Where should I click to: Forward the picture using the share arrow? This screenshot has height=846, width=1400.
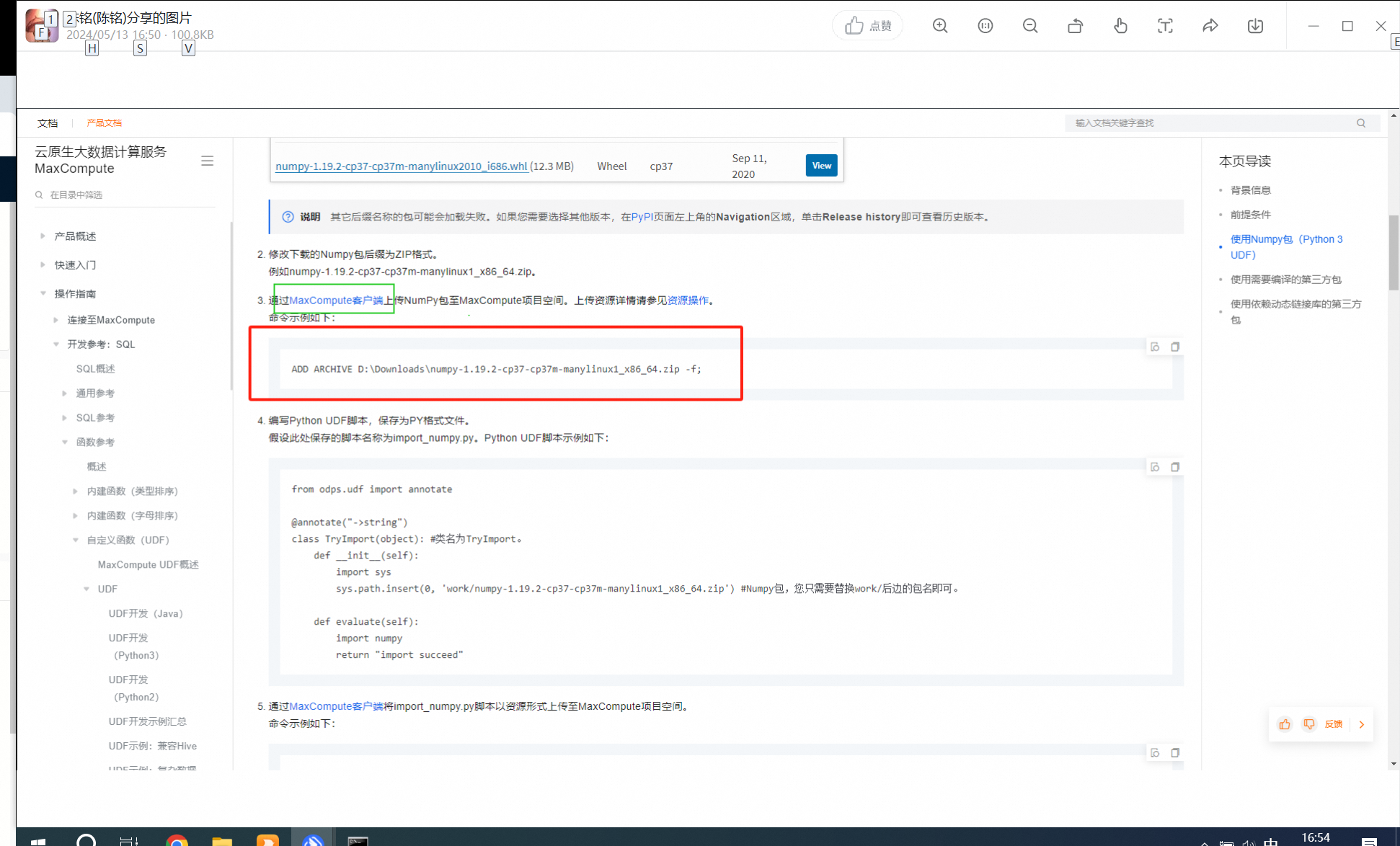(1210, 26)
